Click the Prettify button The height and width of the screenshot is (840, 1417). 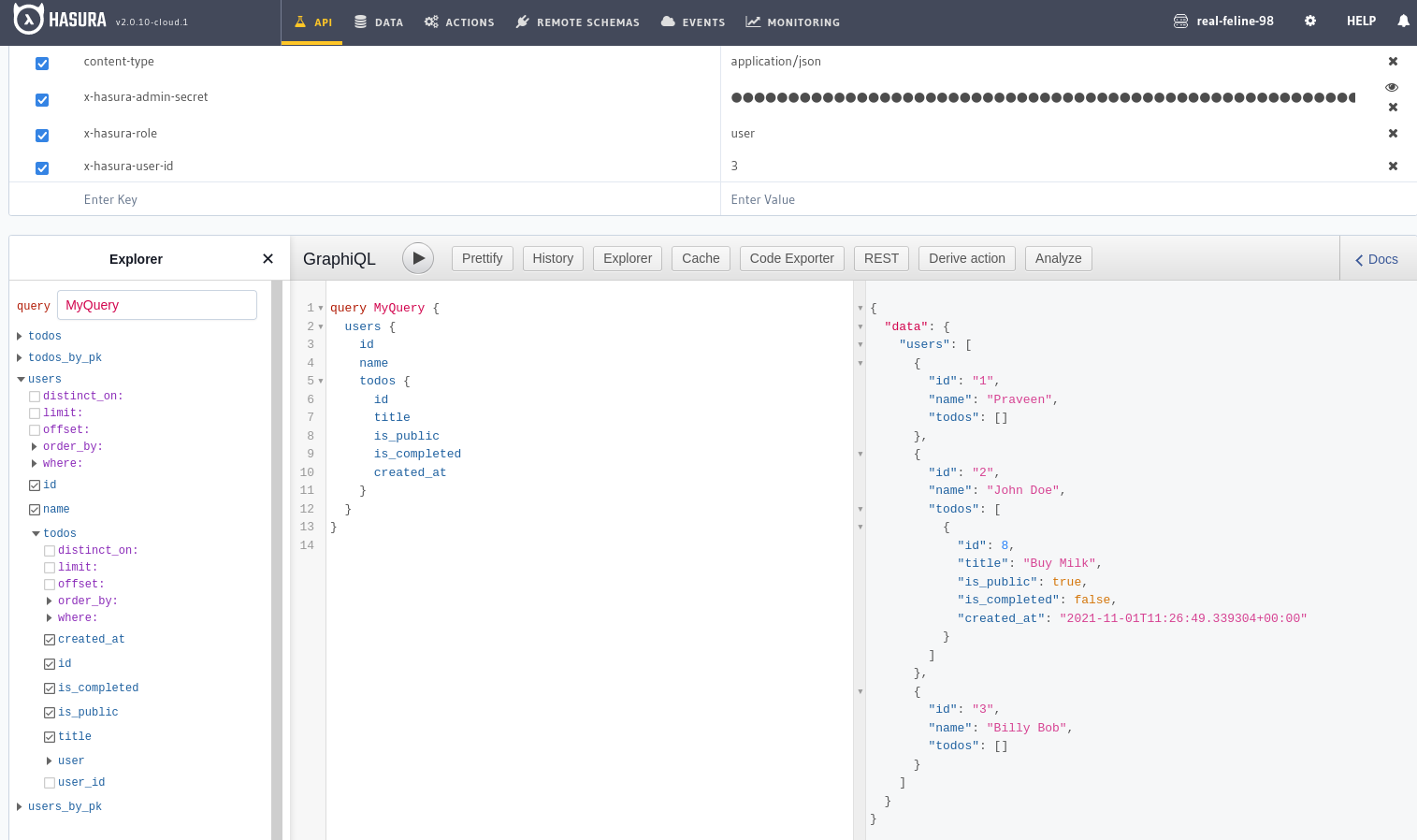482,258
